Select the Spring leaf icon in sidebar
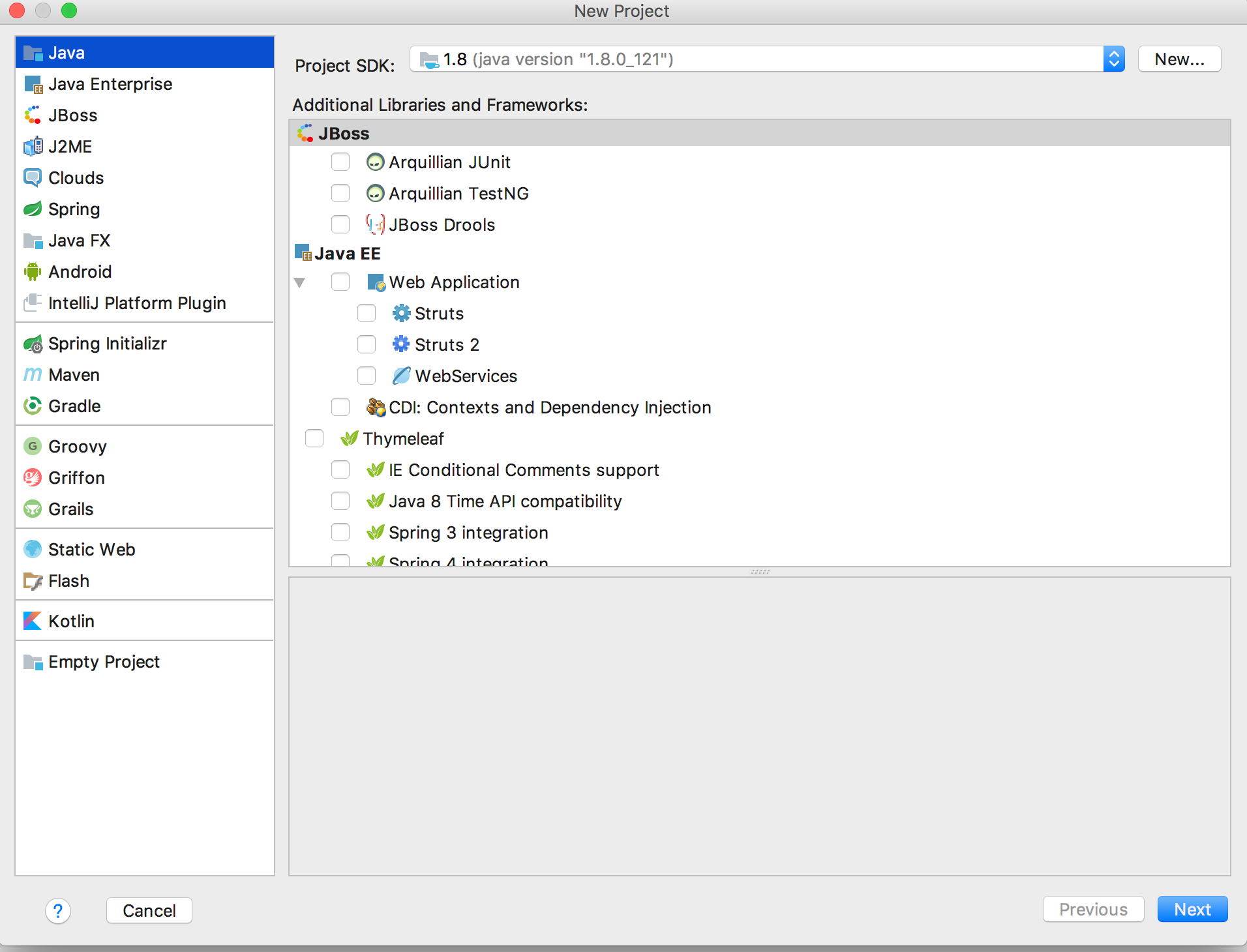The image size is (1247, 952). (33, 209)
